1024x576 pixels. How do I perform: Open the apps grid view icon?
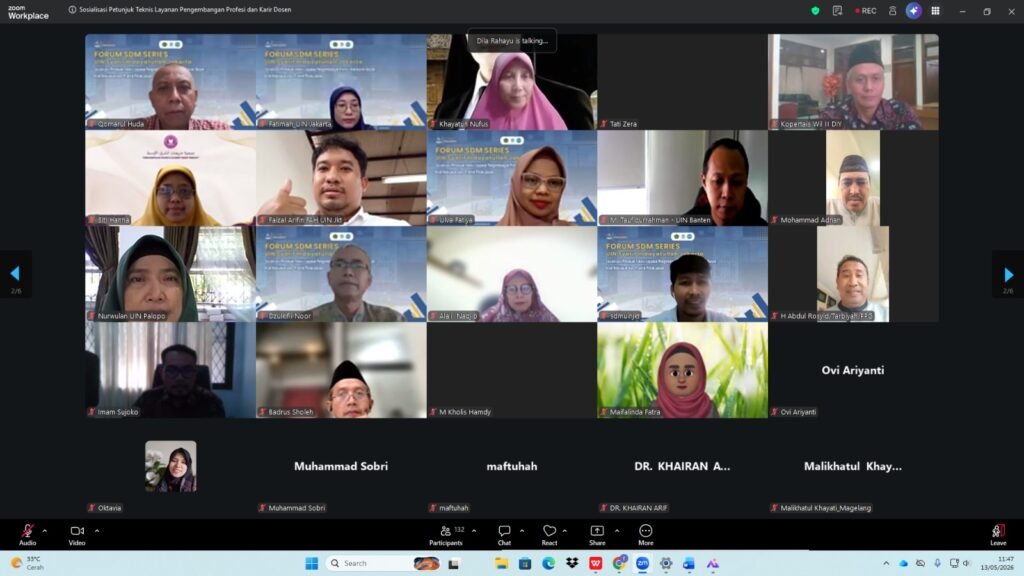click(x=935, y=11)
